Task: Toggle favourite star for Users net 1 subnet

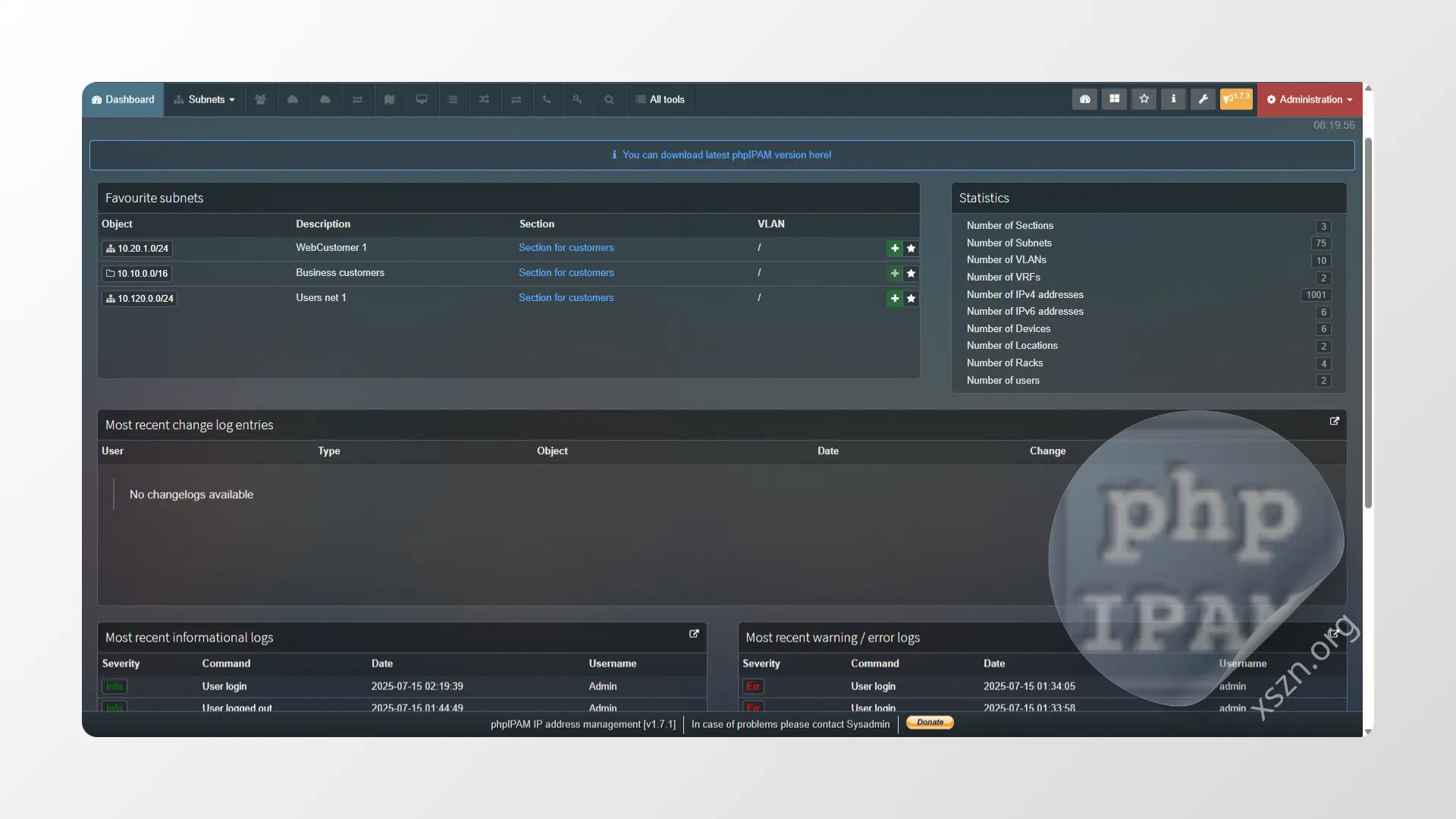Action: pos(911,298)
